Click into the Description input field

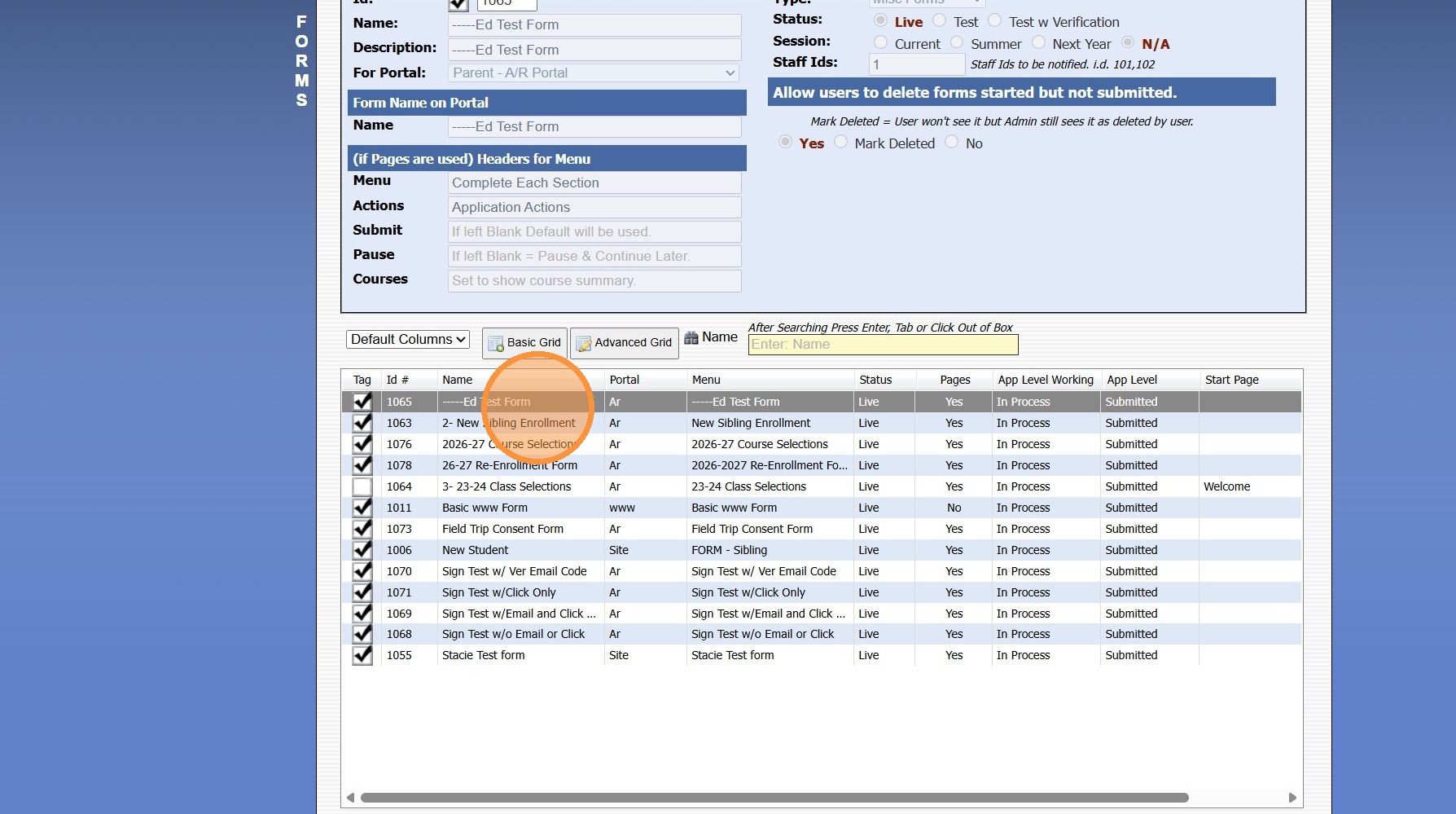[594, 50]
